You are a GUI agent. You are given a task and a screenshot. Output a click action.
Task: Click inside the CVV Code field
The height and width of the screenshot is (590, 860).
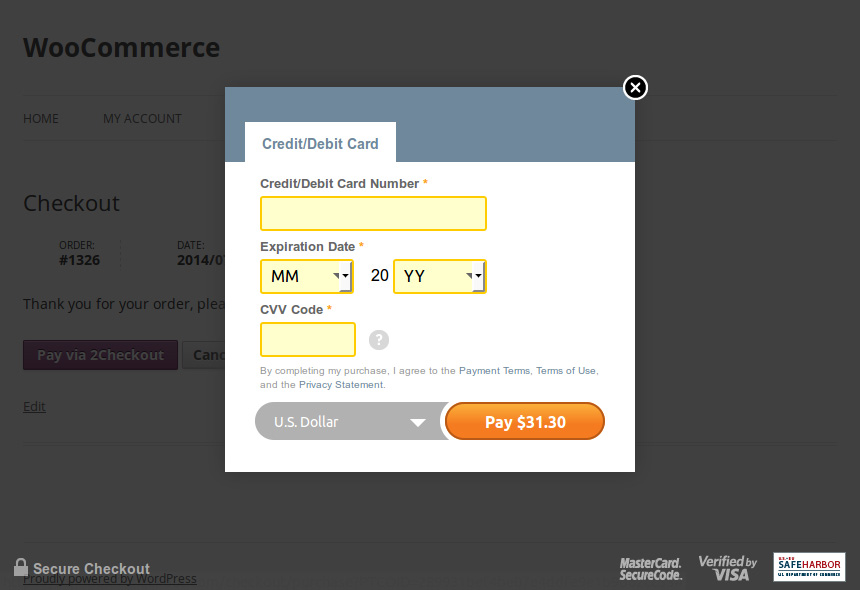point(307,340)
